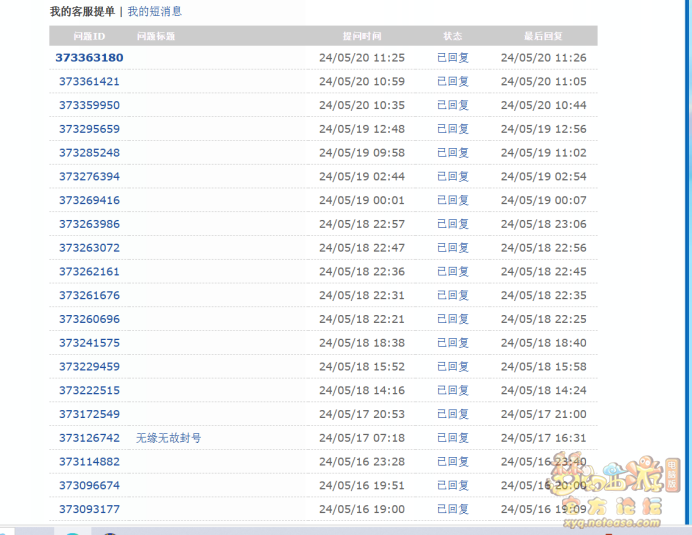This screenshot has width=692, height=535.
Task: Open the 我的短消息 tab
Action: point(154,12)
